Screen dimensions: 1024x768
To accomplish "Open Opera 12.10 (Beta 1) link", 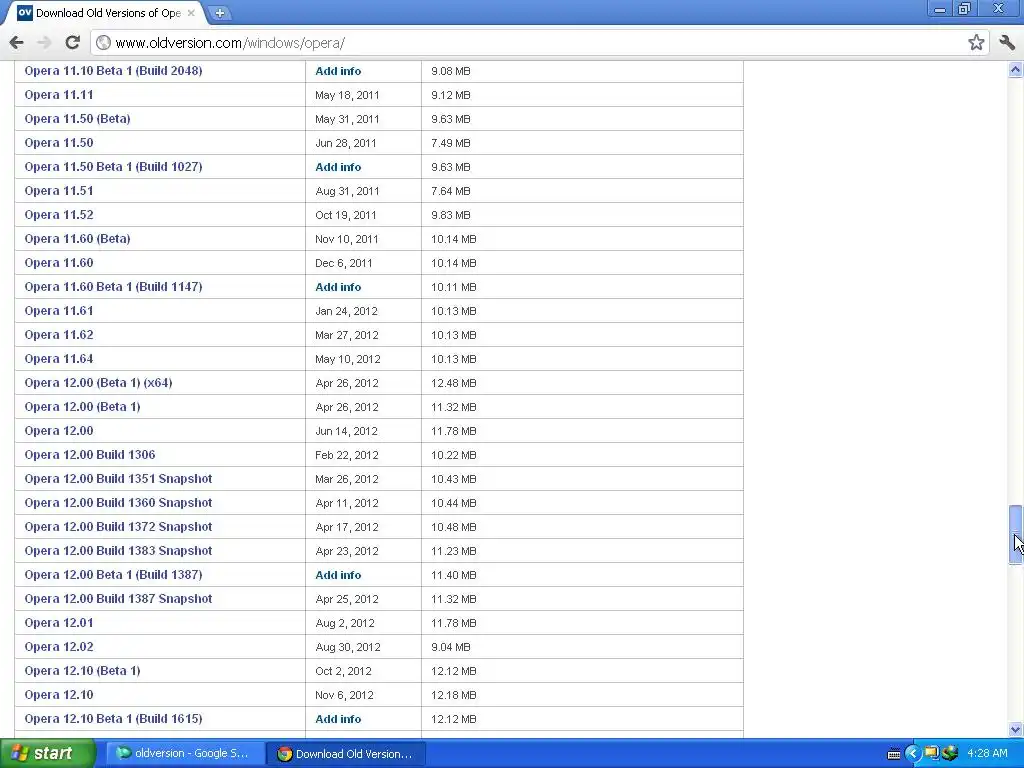I will coord(82,671).
